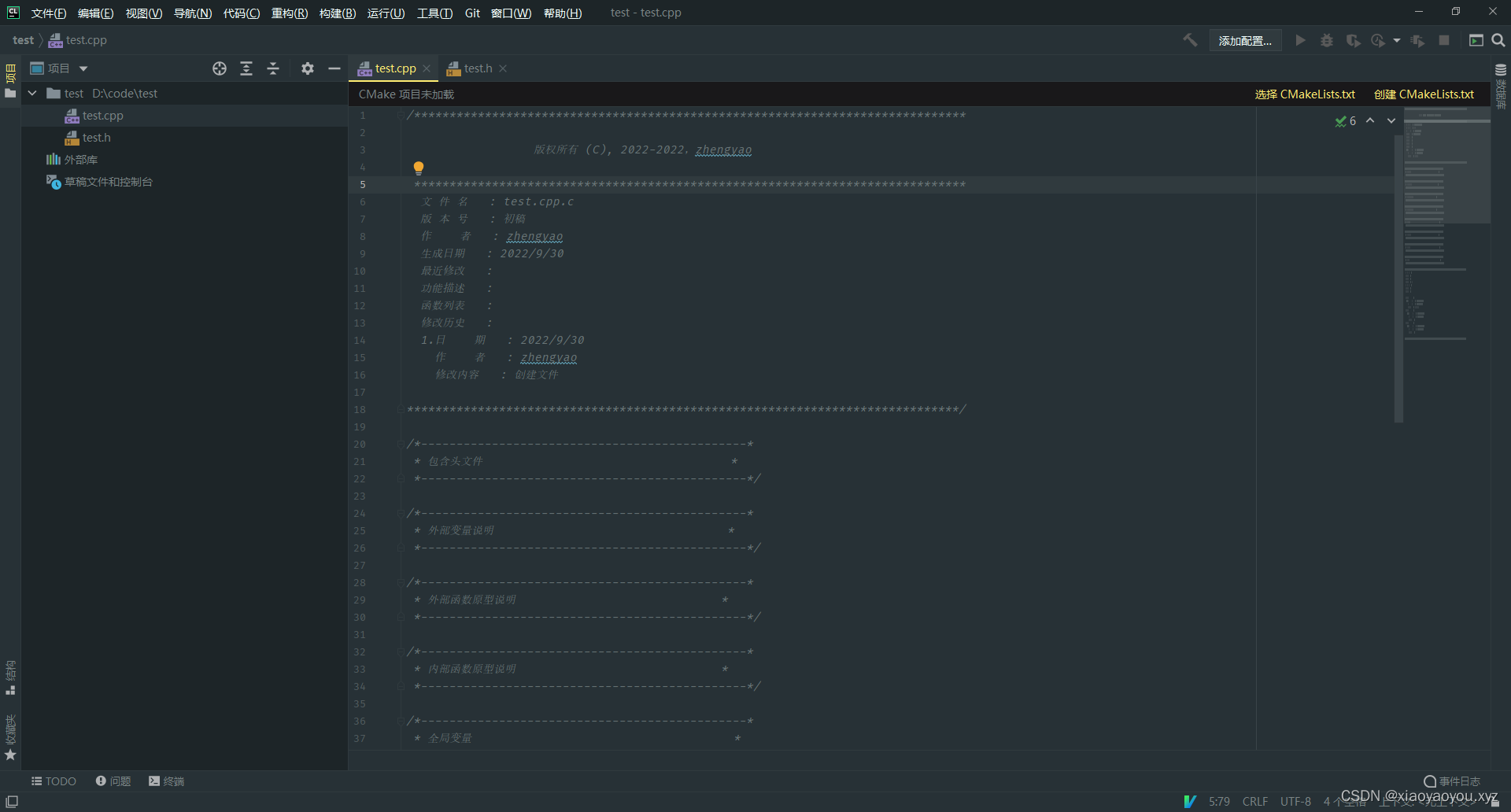Viewport: 1511px width, 812px height.
Task: Click the Stop square icon
Action: [x=1444, y=40]
